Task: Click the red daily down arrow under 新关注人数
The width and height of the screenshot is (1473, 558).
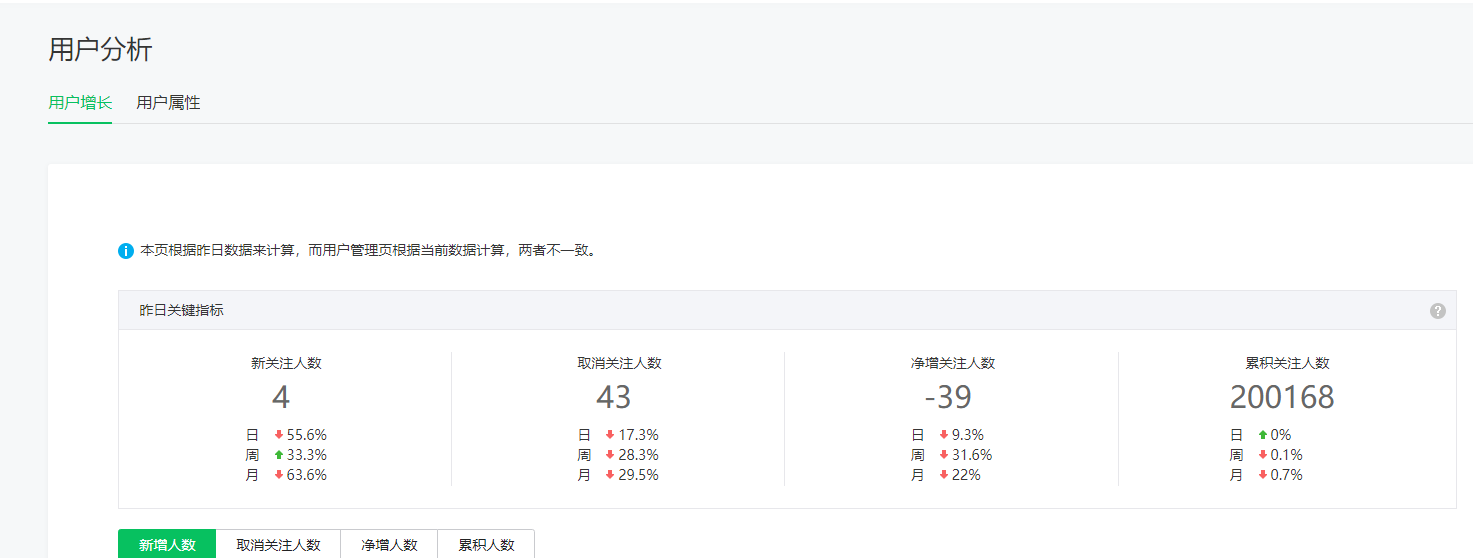Action: click(x=279, y=435)
